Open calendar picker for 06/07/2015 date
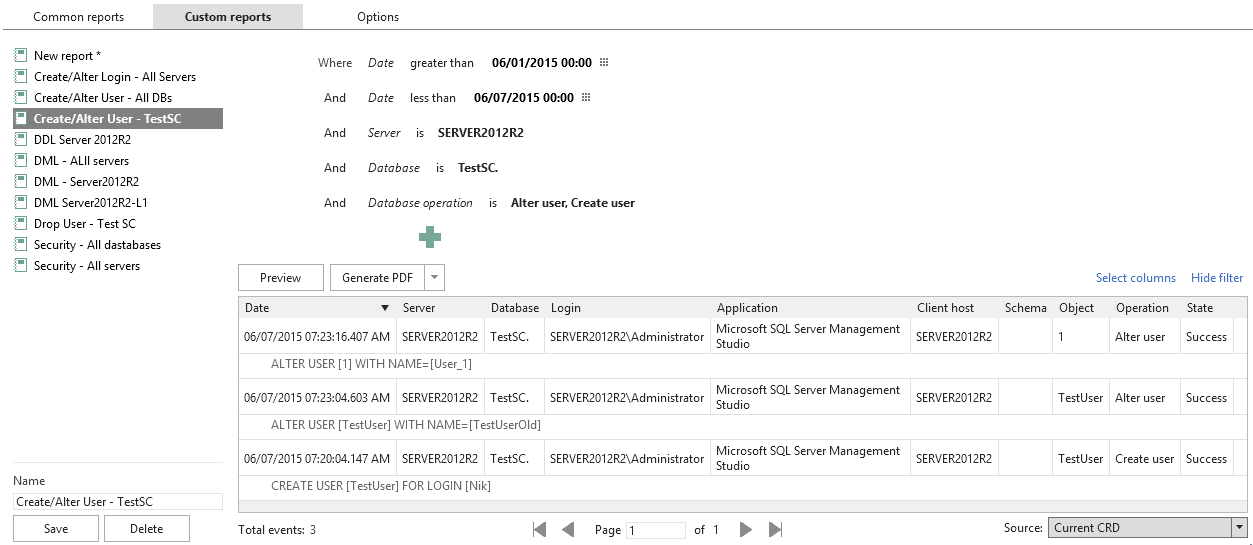Image resolution: width=1253 pixels, height=545 pixels. (x=586, y=98)
